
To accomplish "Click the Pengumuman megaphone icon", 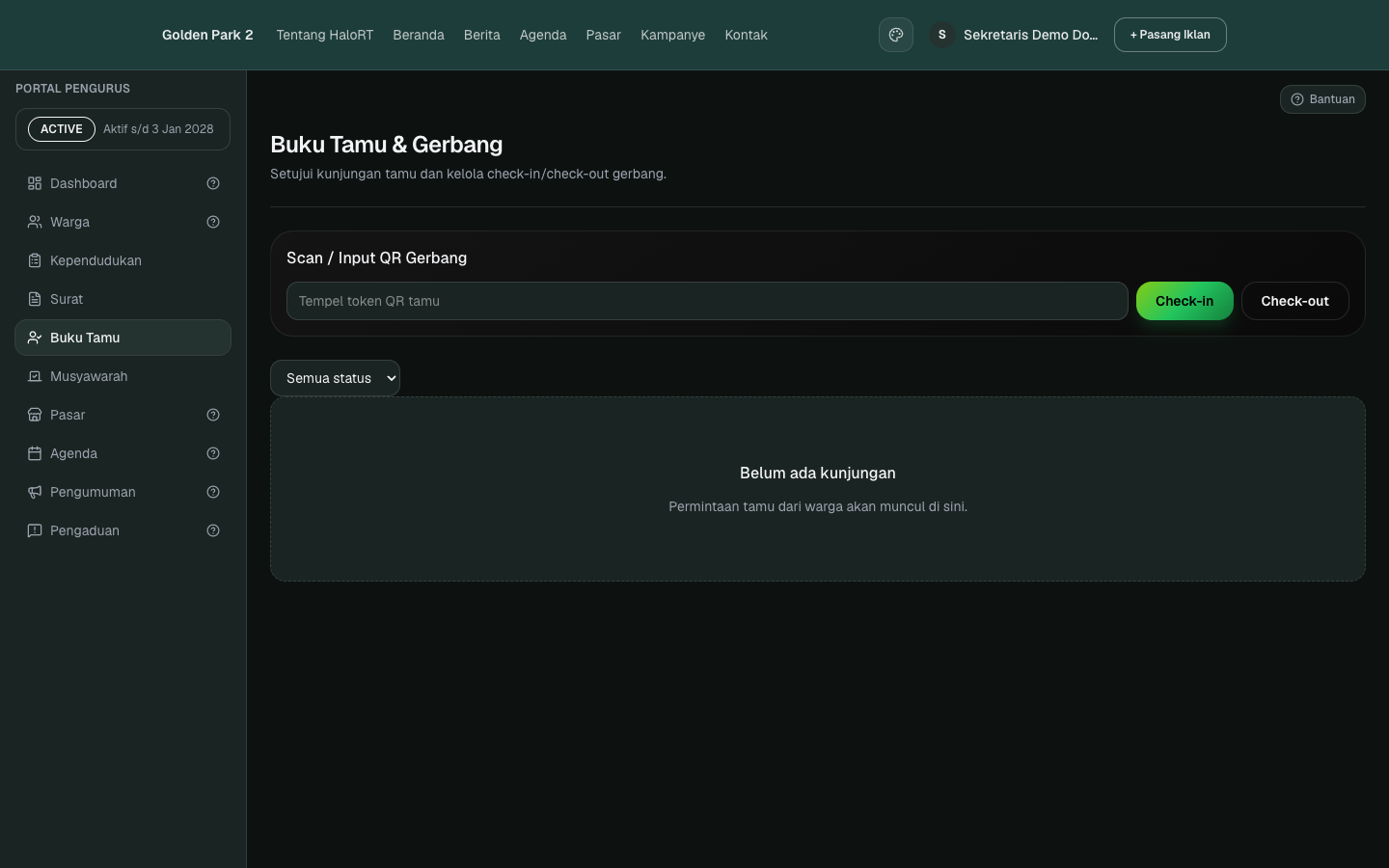I will click(35, 492).
